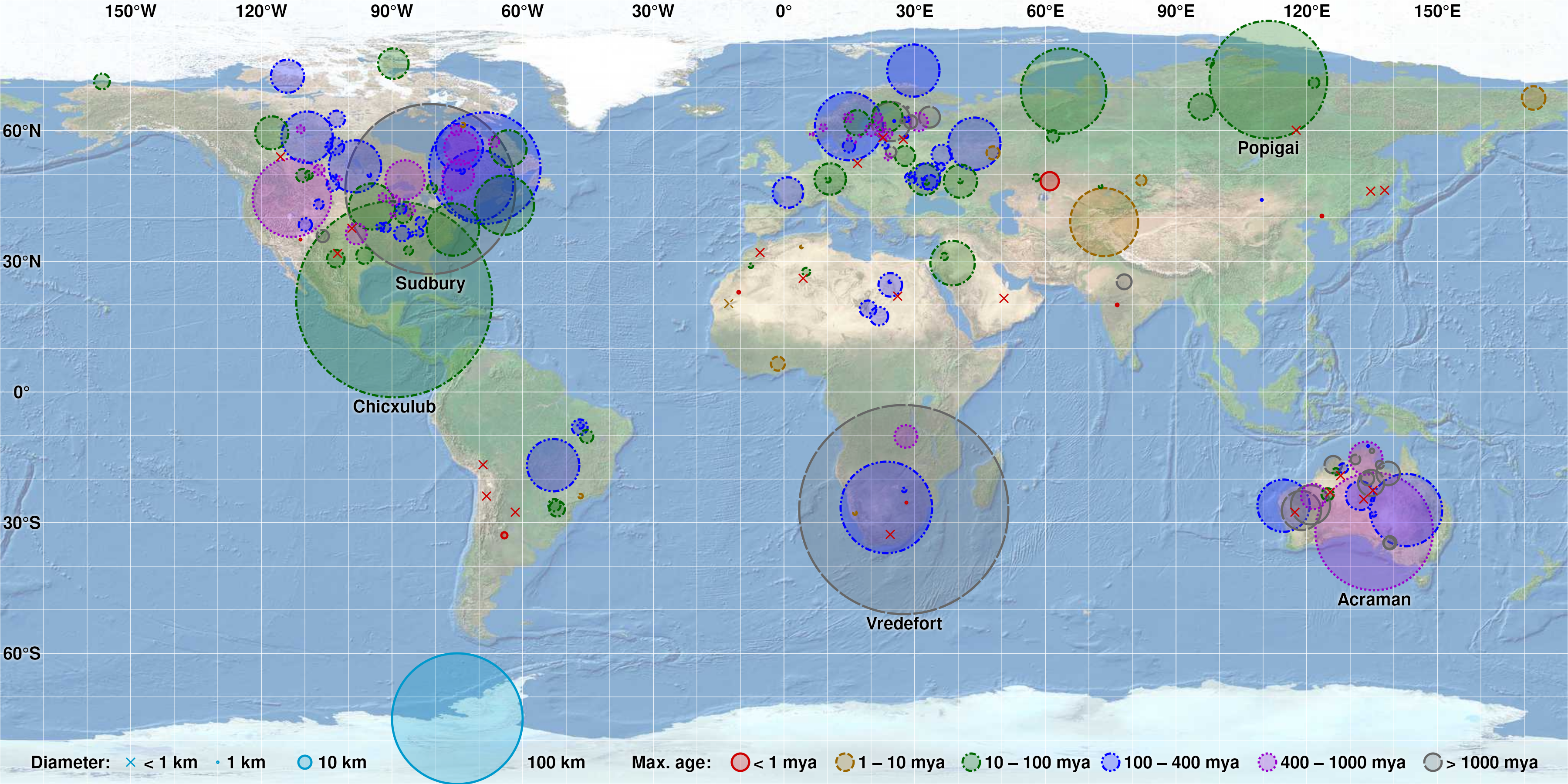Screen dimensions: 1568x784
Task: Click the green '10 – 100 mya' legend circle
Action: coord(971,762)
